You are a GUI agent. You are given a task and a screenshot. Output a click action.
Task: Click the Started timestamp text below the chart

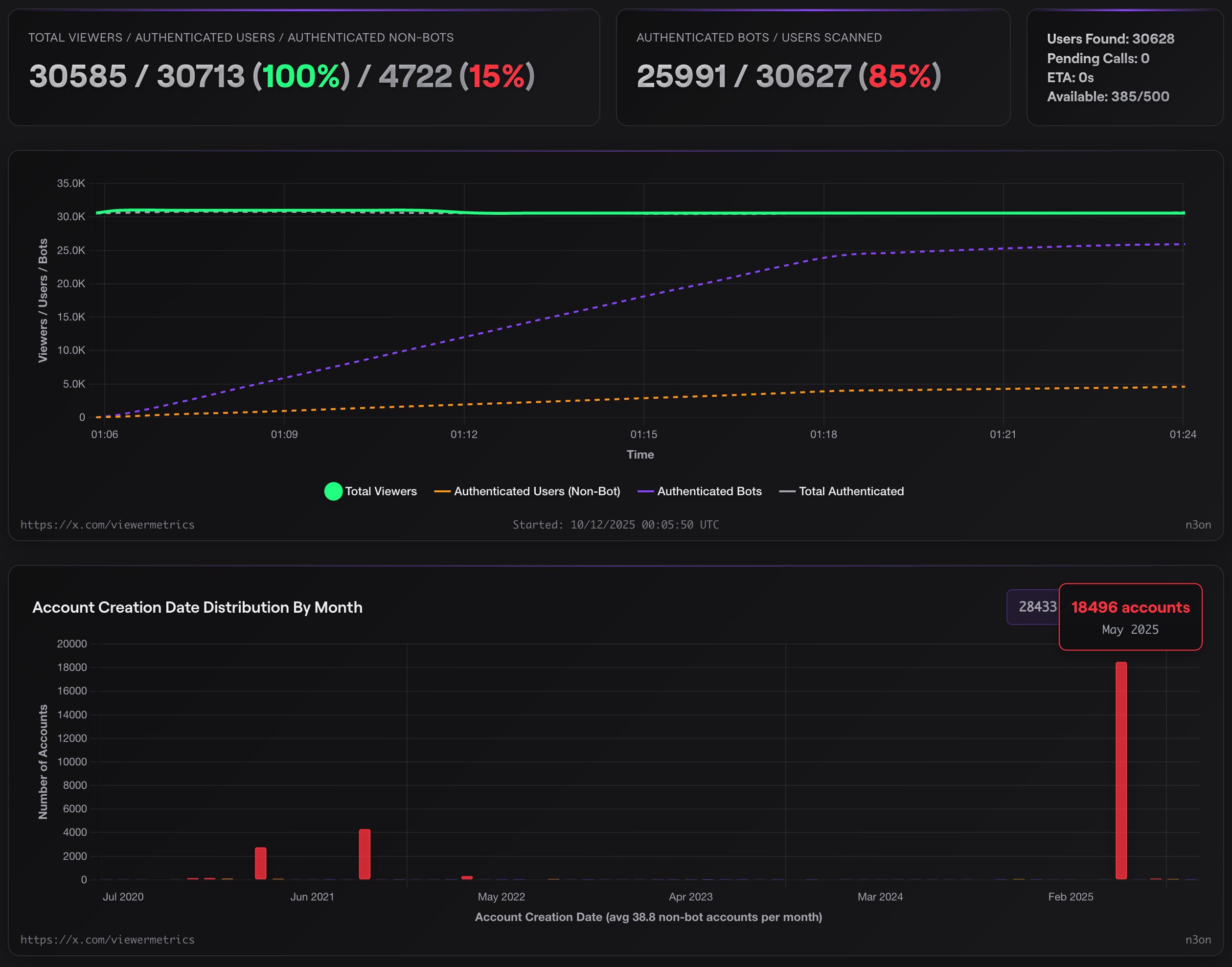[616, 525]
